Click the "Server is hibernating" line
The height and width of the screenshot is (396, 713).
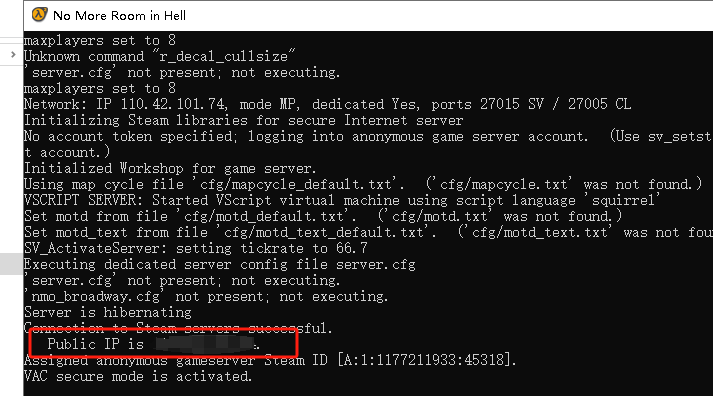(108, 312)
